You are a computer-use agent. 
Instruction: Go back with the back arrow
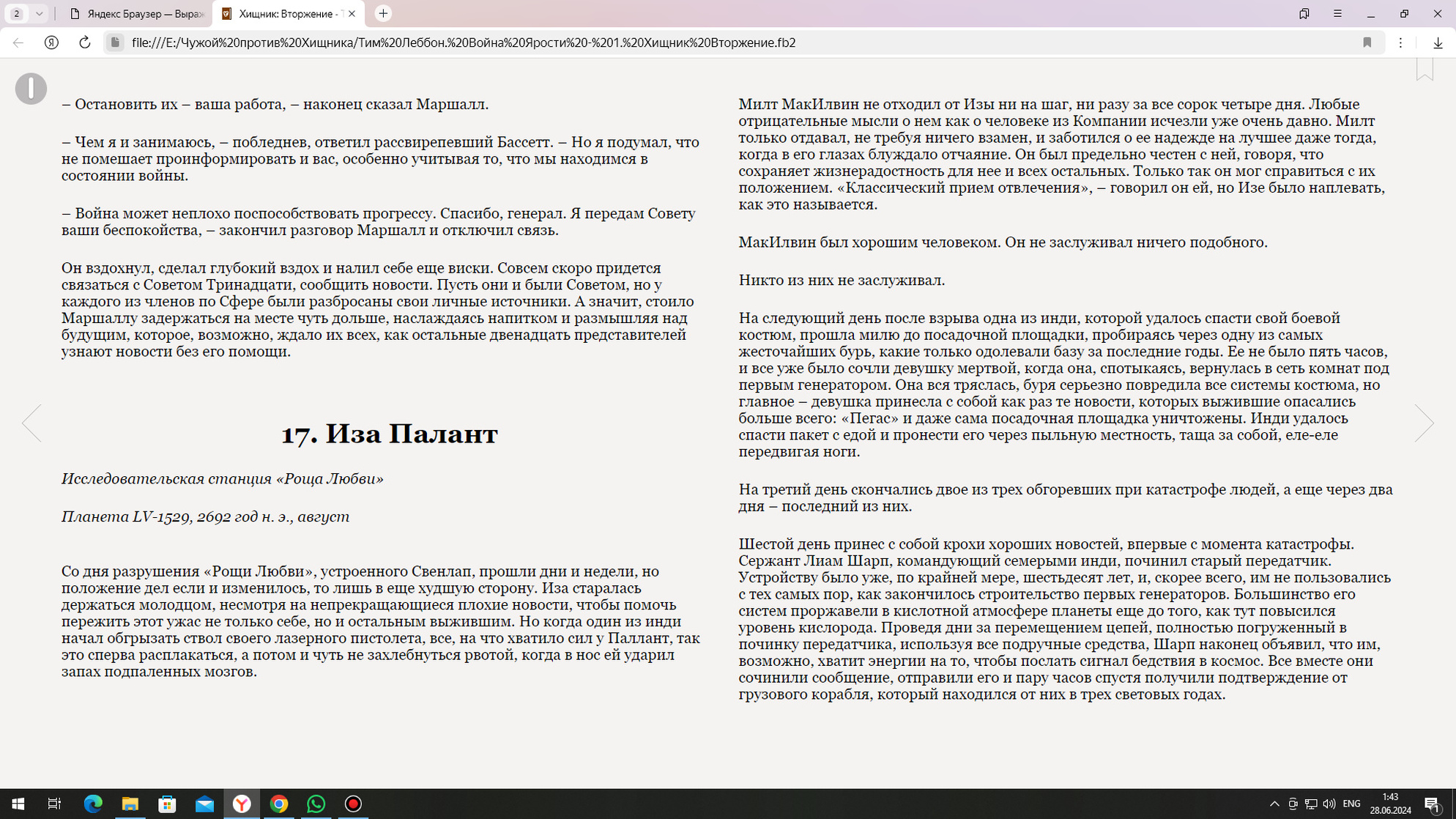18,42
